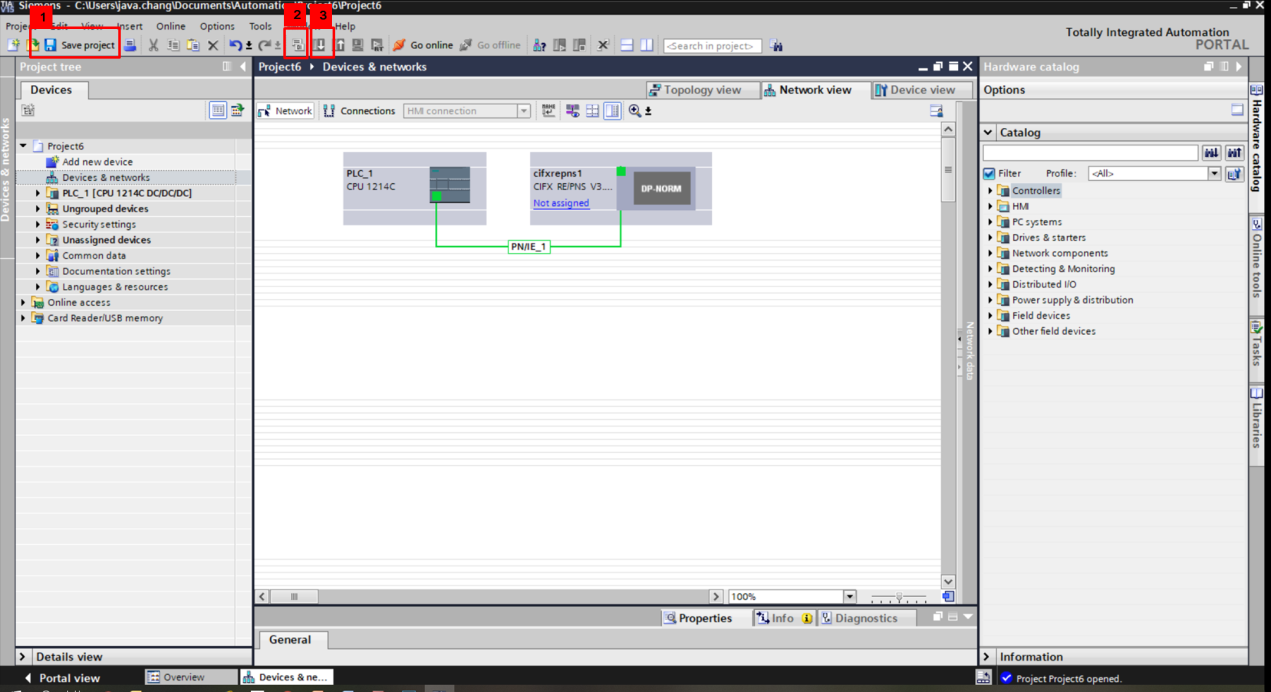Click the Delete X icon
The image size is (1271, 692).
point(213,45)
